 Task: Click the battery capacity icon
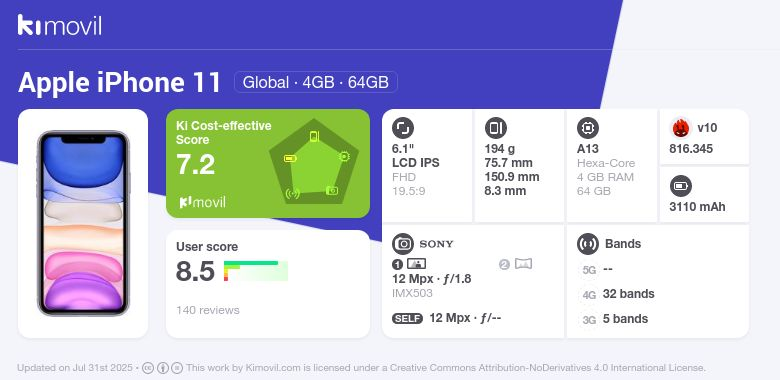pos(680,187)
